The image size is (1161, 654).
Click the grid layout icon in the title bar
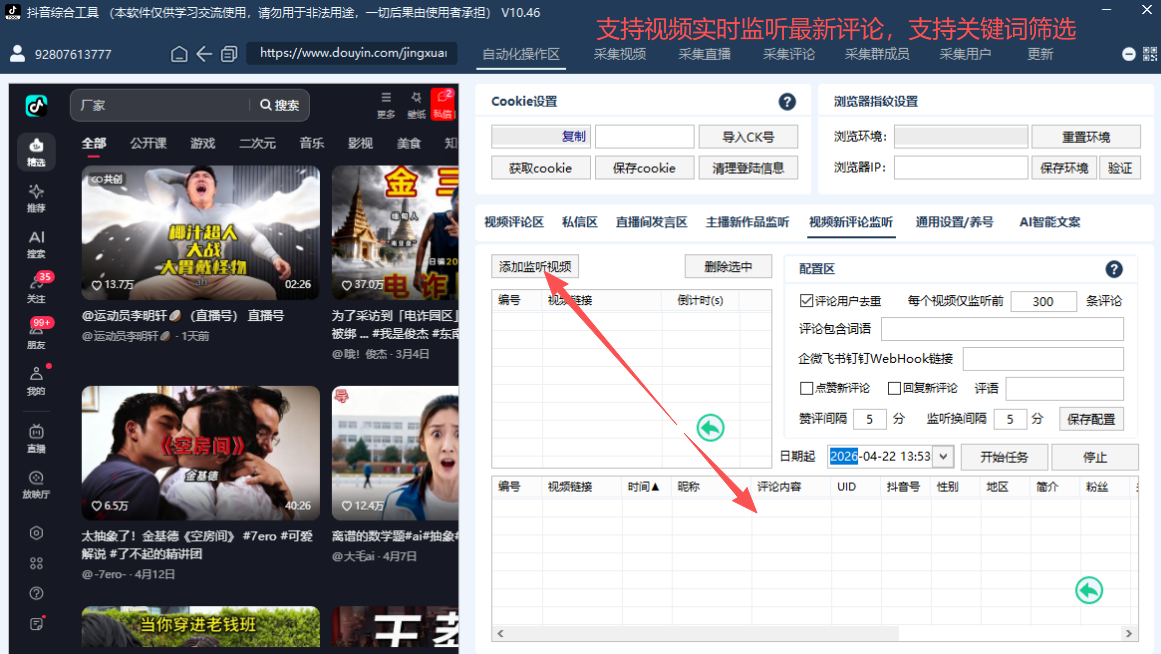(1149, 54)
